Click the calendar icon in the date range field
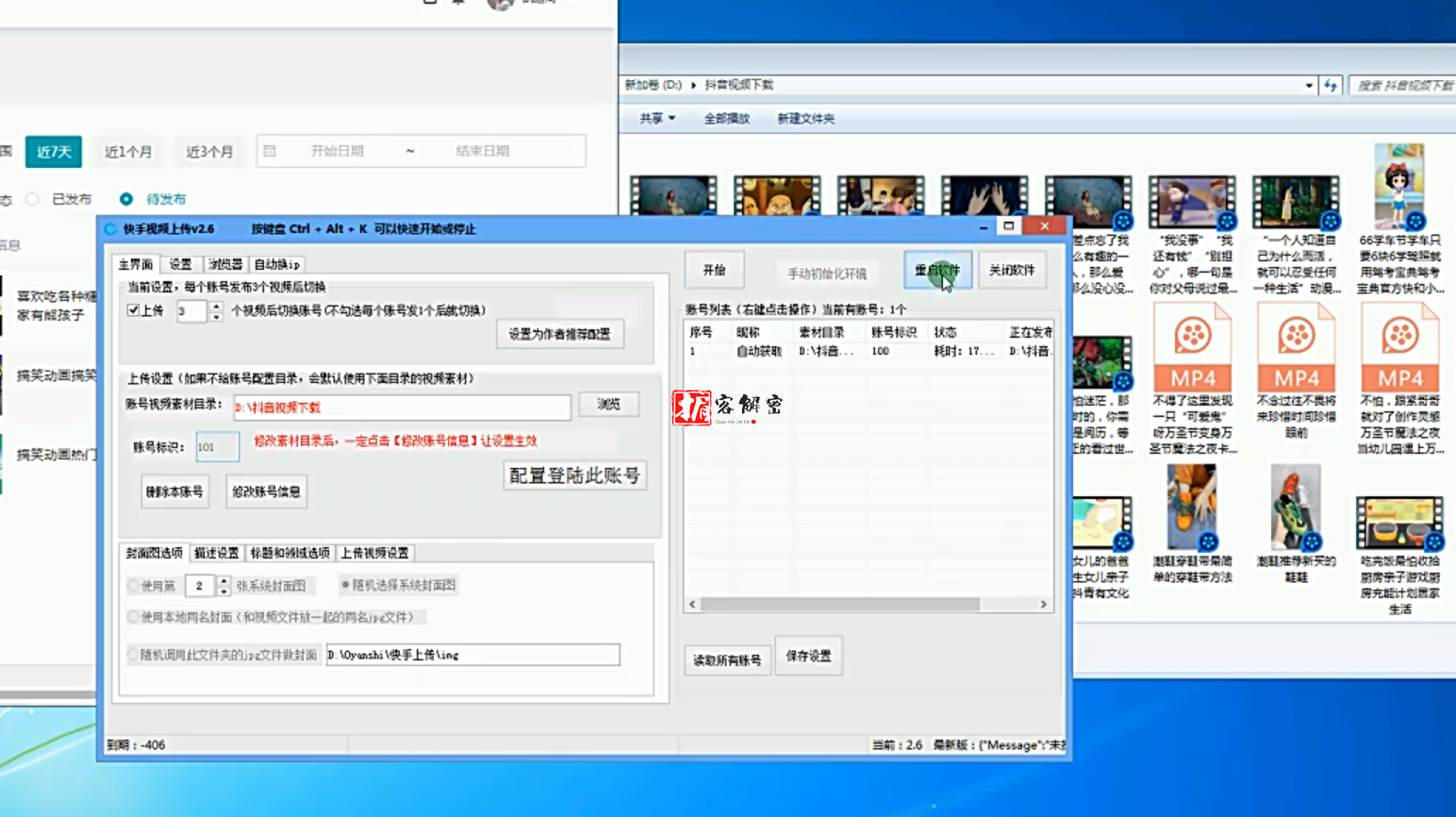 pos(270,151)
